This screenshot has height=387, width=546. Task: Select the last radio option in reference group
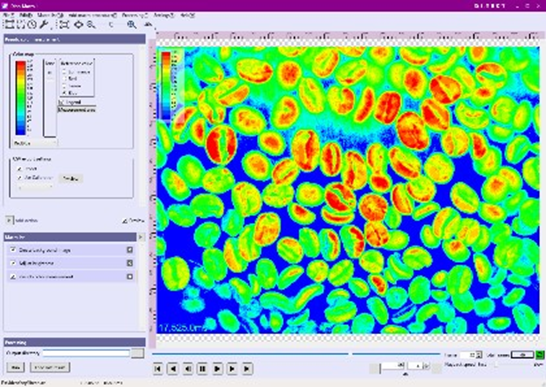64,93
